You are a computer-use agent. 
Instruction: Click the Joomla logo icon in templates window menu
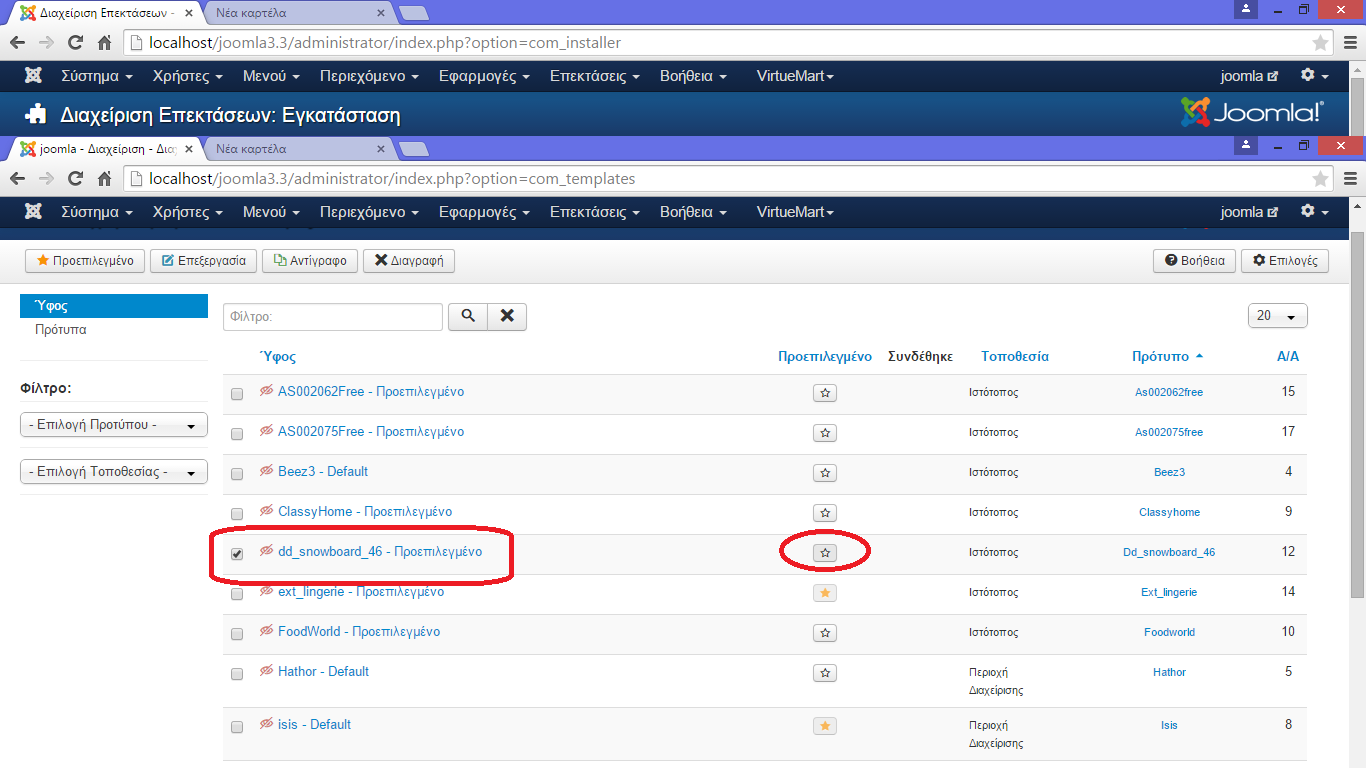pos(33,212)
